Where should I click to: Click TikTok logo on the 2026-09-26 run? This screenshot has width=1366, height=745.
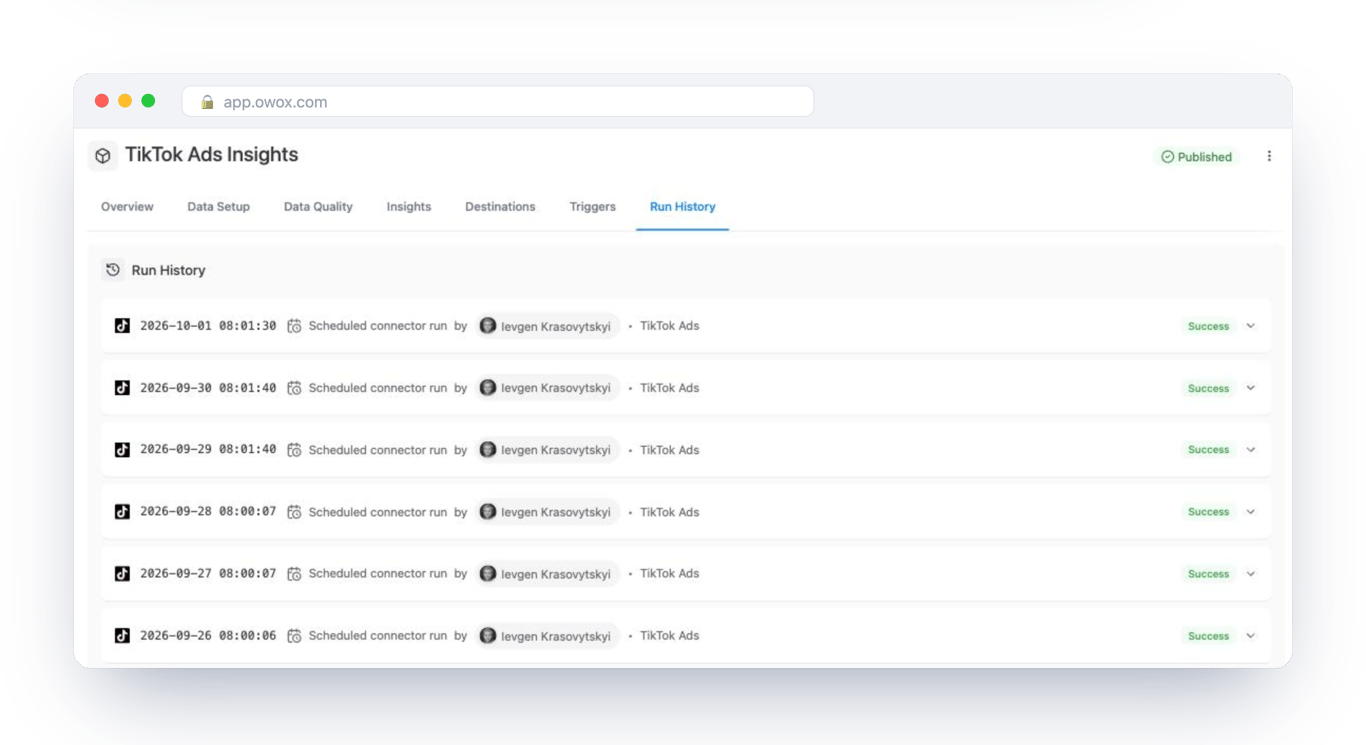[122, 636]
